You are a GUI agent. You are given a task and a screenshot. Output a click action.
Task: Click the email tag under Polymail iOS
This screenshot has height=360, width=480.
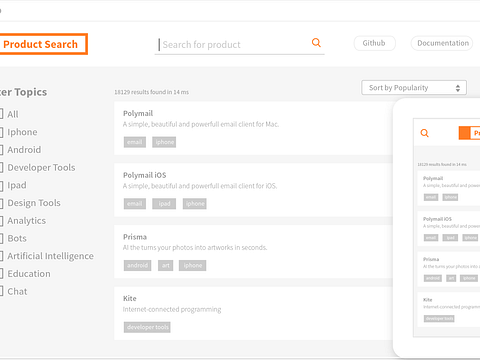pyautogui.click(x=135, y=204)
